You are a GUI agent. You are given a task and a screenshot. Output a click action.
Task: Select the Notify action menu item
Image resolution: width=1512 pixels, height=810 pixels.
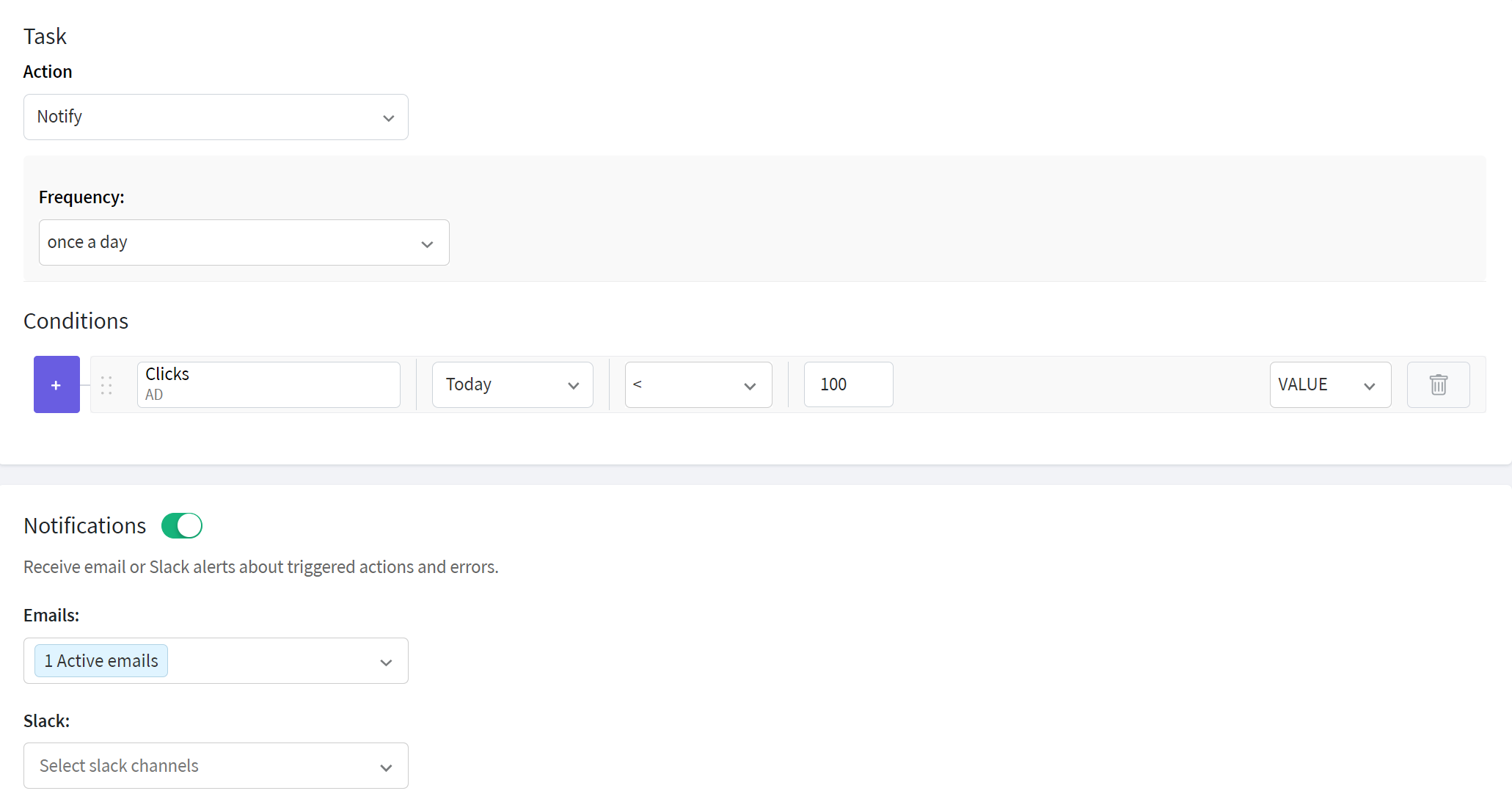click(216, 116)
